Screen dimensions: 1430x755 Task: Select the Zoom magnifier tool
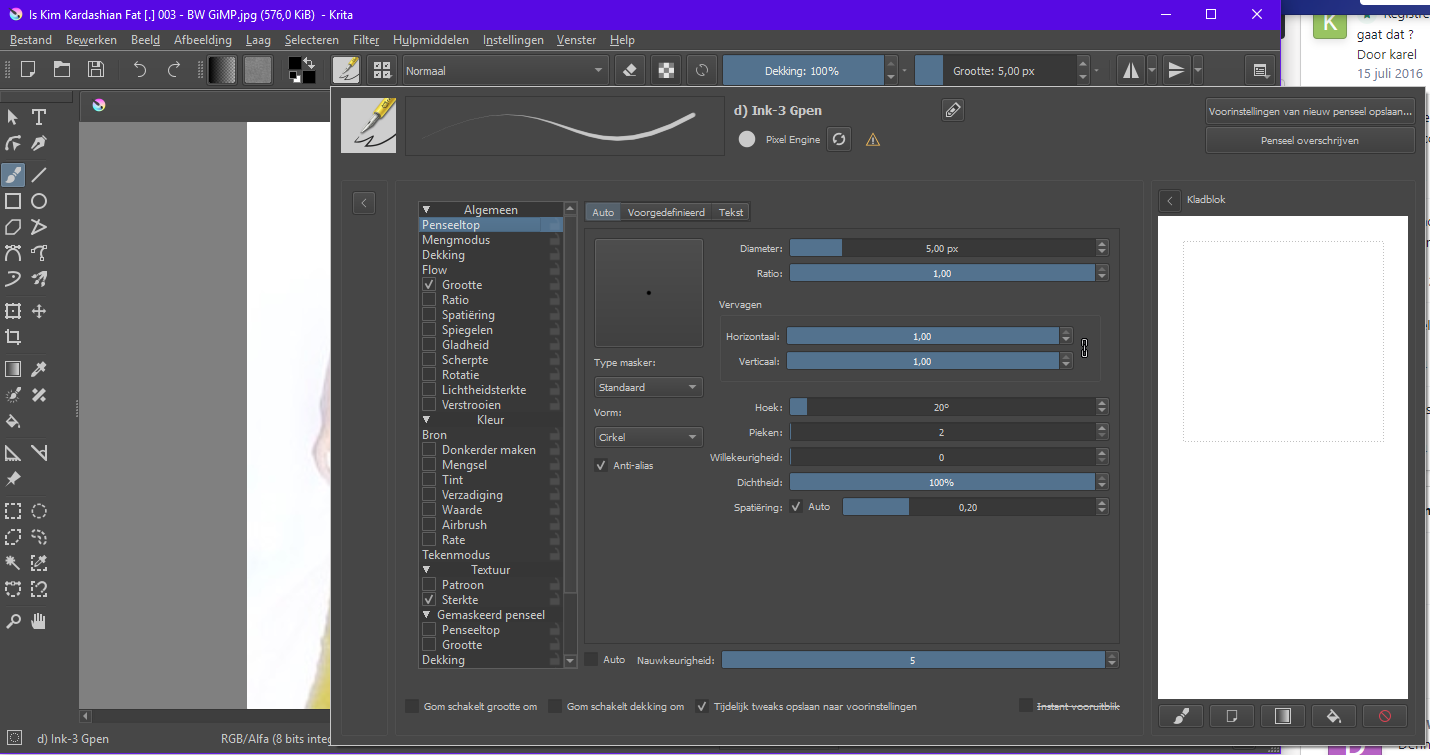coord(14,621)
